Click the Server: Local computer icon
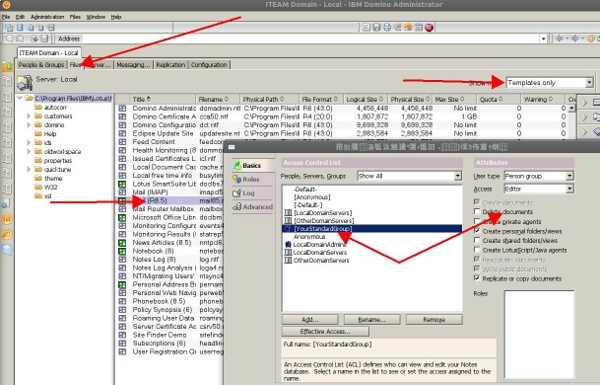Viewport: 600px width, 385px height. [25, 83]
